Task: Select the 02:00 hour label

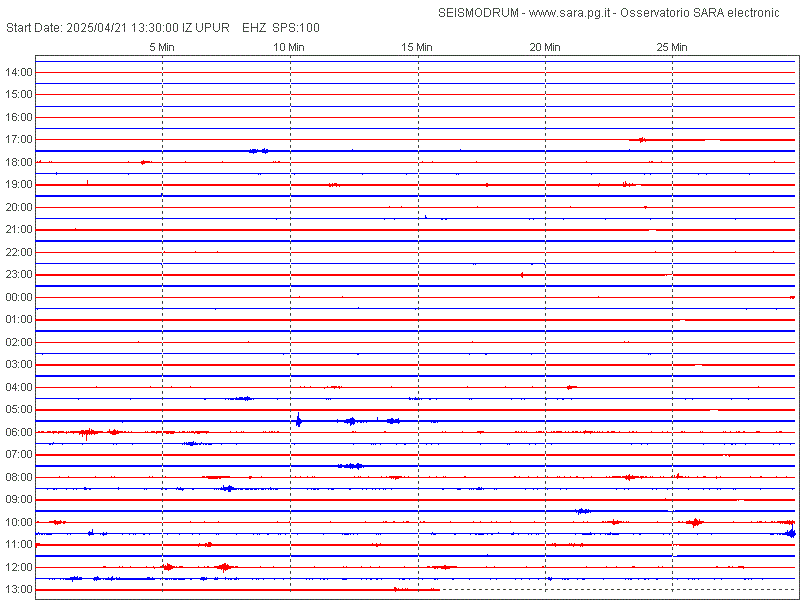Action: click(x=19, y=342)
